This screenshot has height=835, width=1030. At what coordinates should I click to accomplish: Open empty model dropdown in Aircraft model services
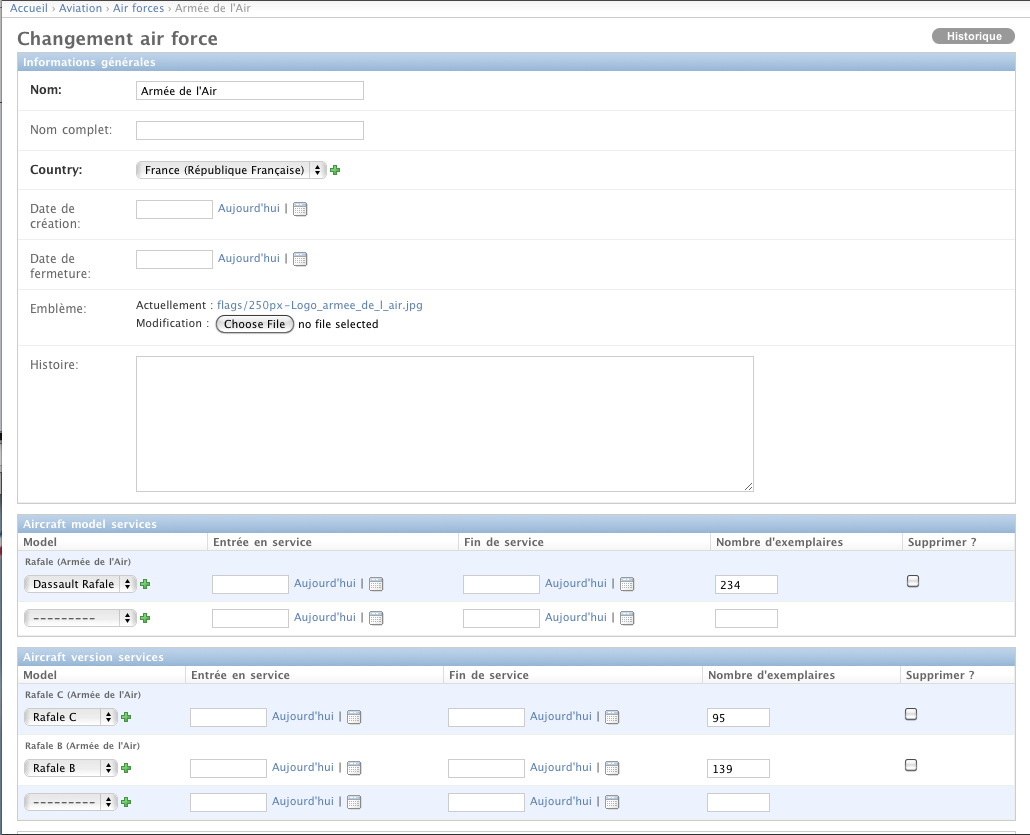[x=80, y=618]
